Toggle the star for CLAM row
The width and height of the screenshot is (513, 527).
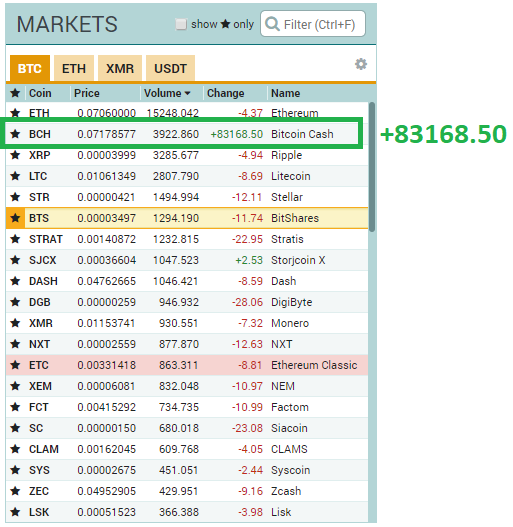tap(15, 449)
